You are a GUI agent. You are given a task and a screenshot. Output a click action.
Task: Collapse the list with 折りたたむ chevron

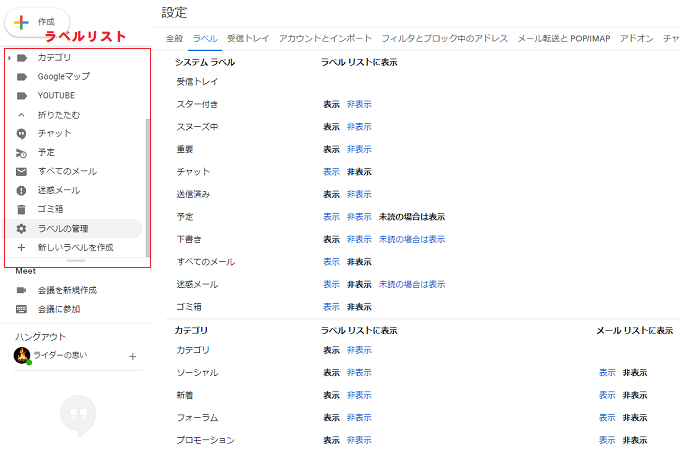coord(21,115)
